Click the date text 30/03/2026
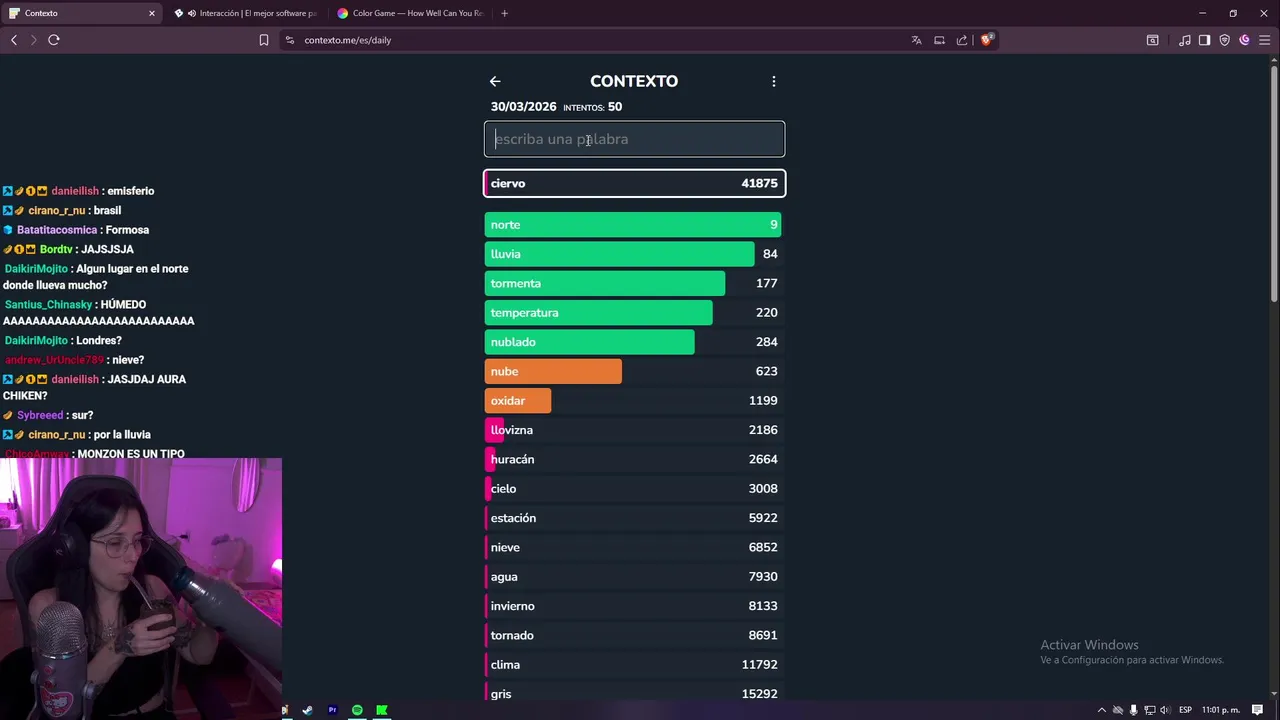The image size is (1280, 720). click(x=523, y=107)
